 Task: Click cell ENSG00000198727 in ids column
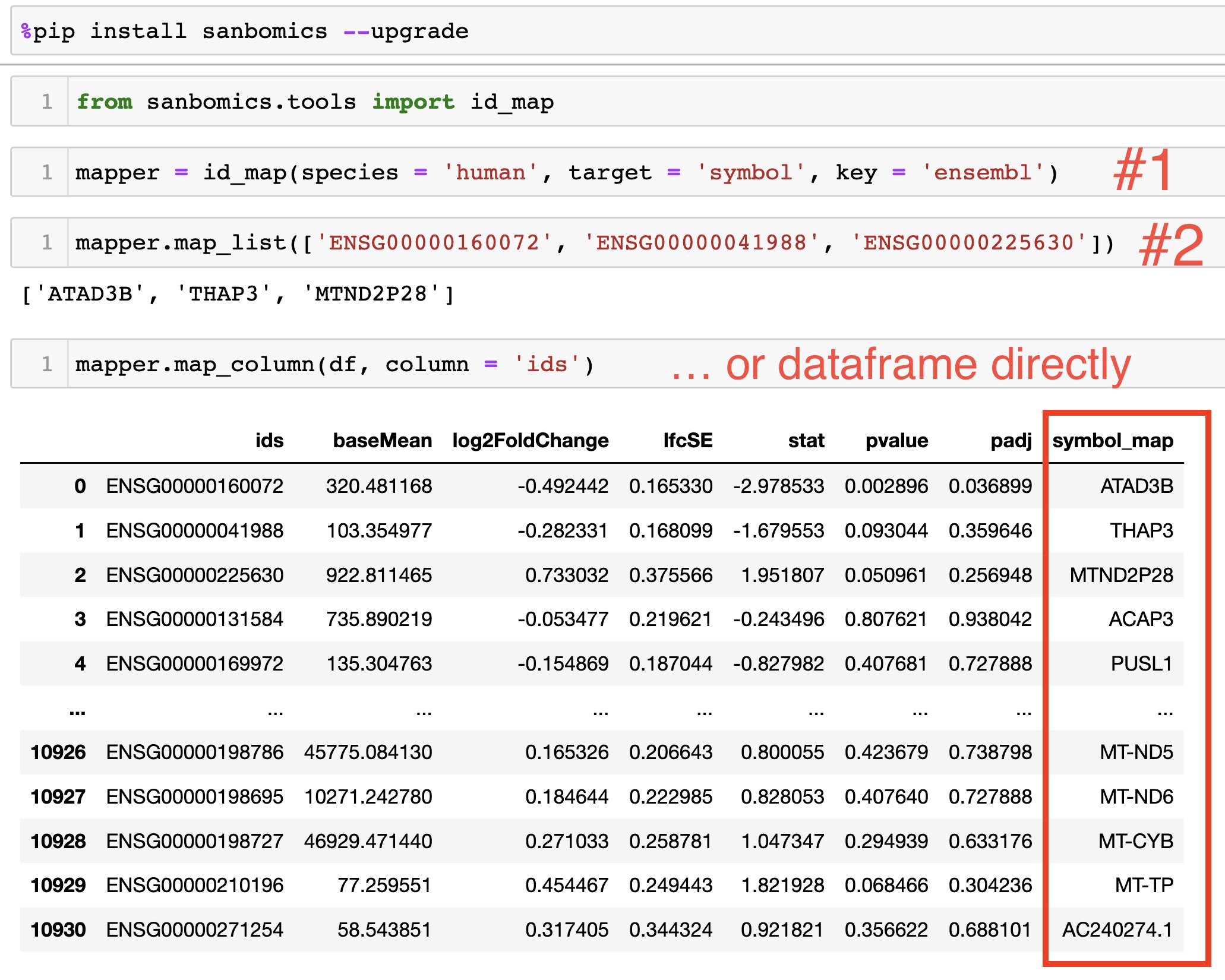[195, 841]
